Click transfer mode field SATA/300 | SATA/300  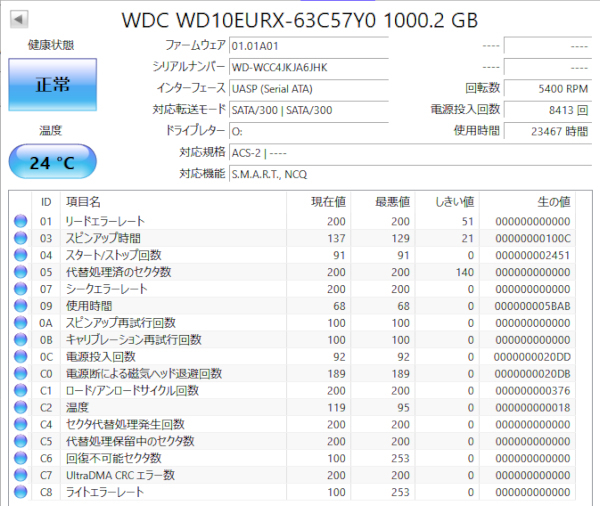click(x=309, y=110)
